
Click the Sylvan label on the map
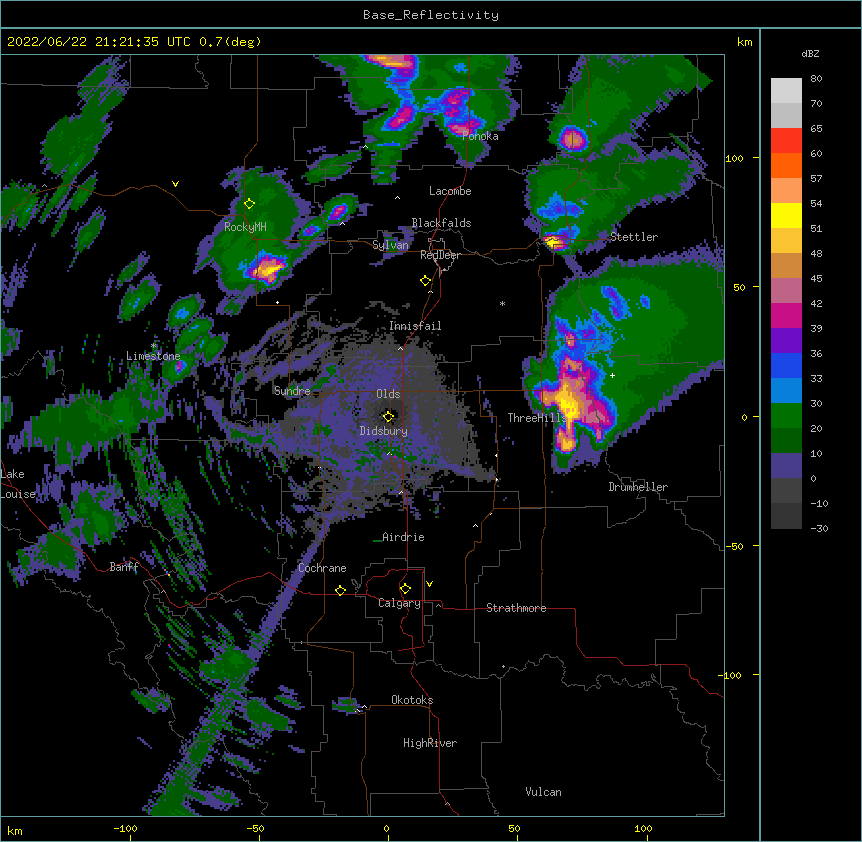pos(390,245)
